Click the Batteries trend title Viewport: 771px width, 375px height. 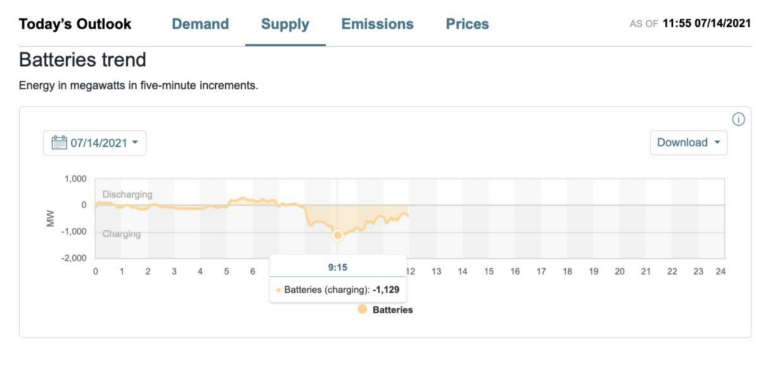[x=83, y=60]
